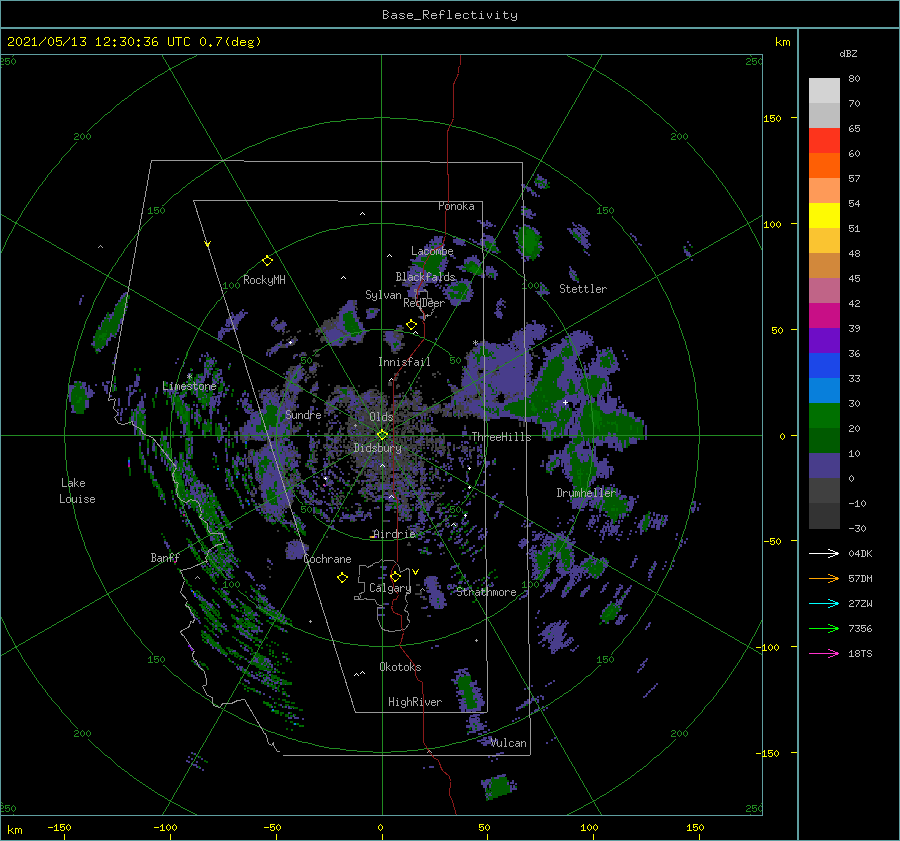This screenshot has width=900, height=841.
Task: Click the cyan 27ZW arrow in legend
Action: click(x=824, y=603)
